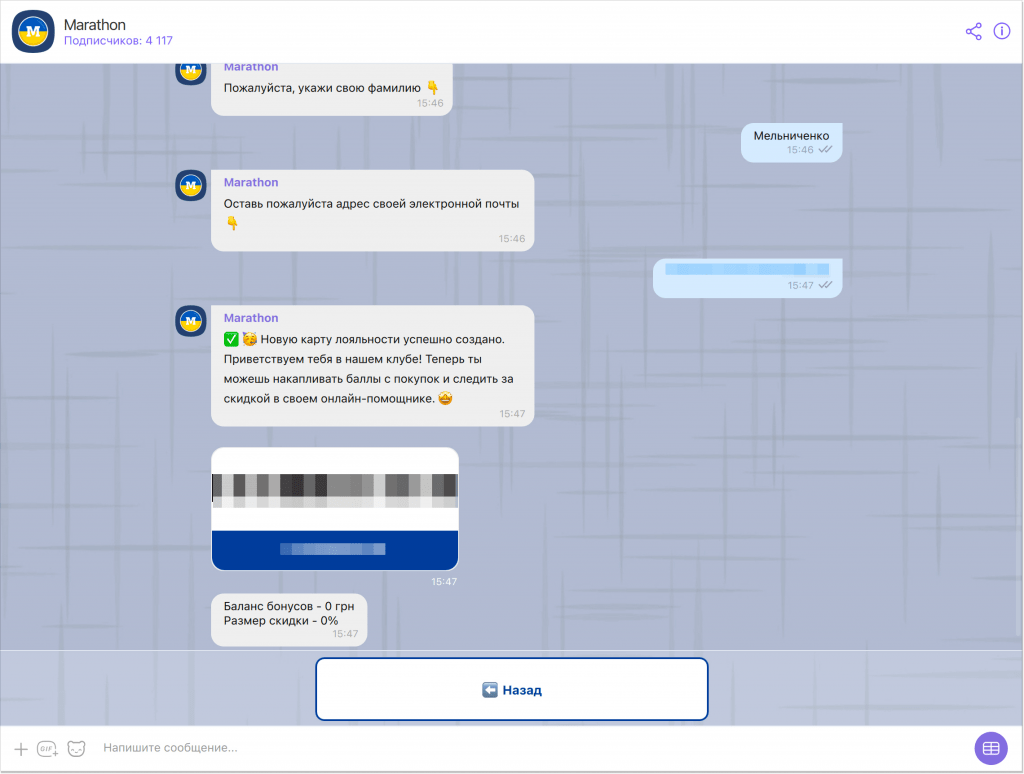The width and height of the screenshot is (1024, 774).
Task: Click the Оставь пожалуйста адрес электронной почты message
Action: coord(372,210)
